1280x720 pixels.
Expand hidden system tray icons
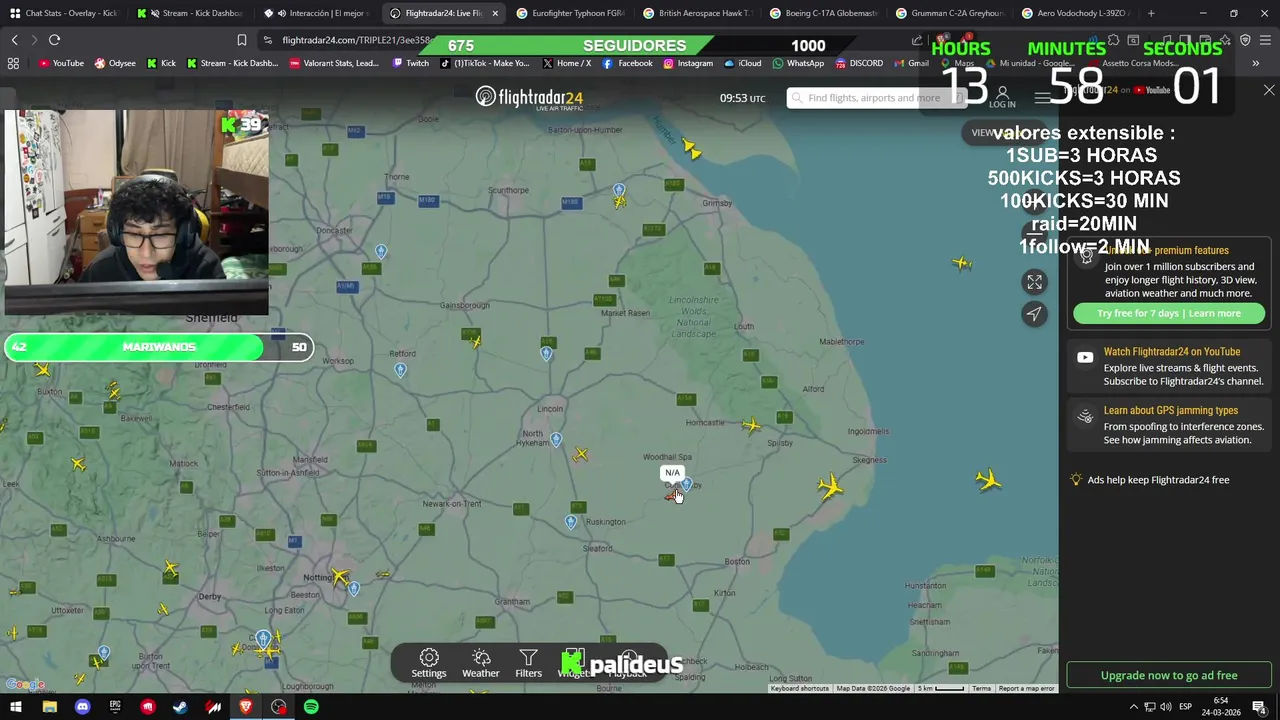[x=1133, y=707]
